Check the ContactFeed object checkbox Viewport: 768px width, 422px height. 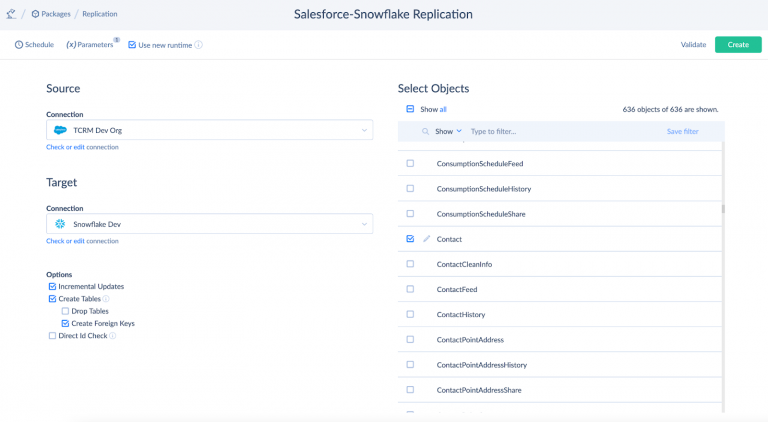click(410, 289)
